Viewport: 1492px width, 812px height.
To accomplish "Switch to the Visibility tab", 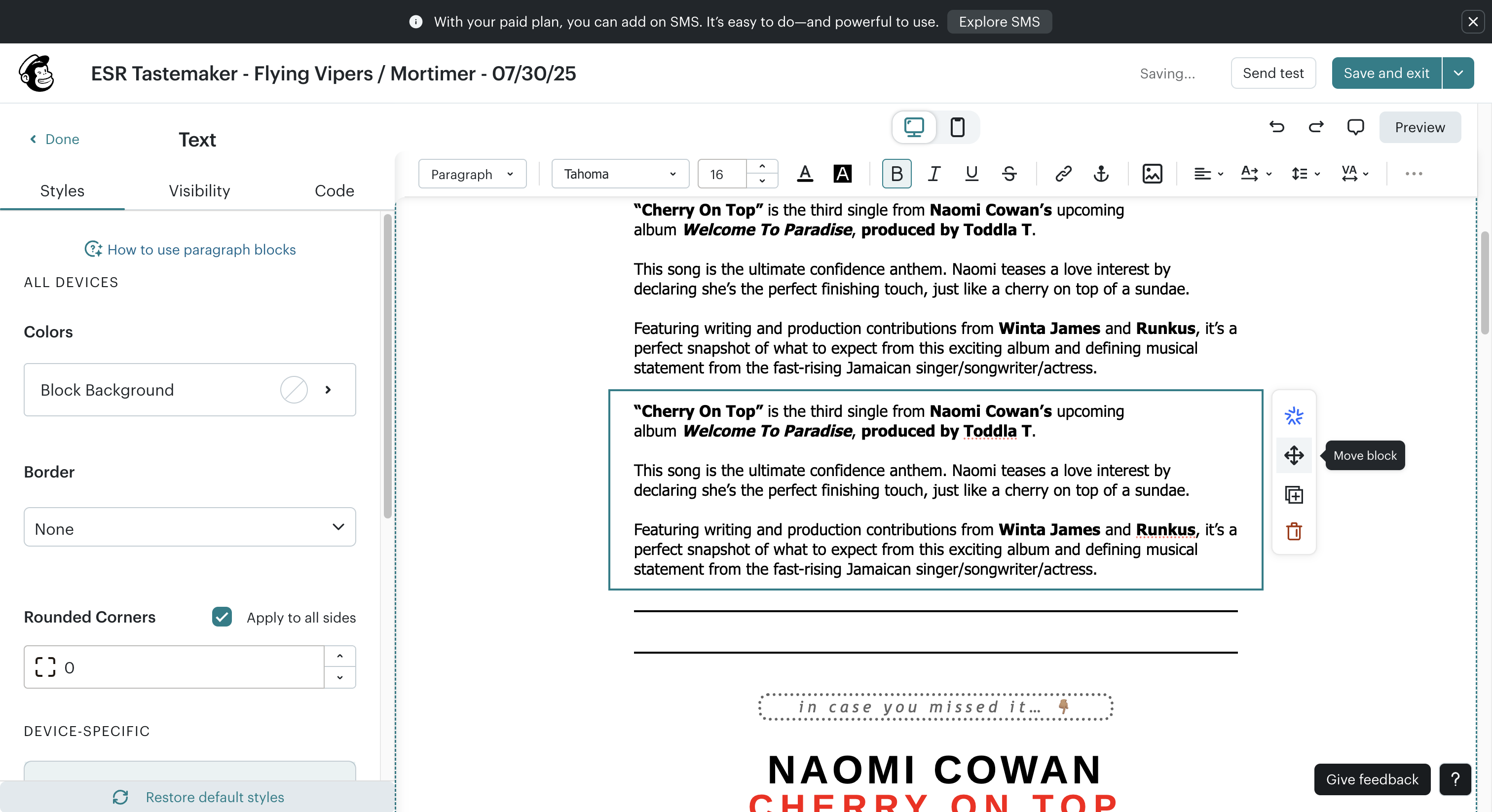I will coord(199,190).
